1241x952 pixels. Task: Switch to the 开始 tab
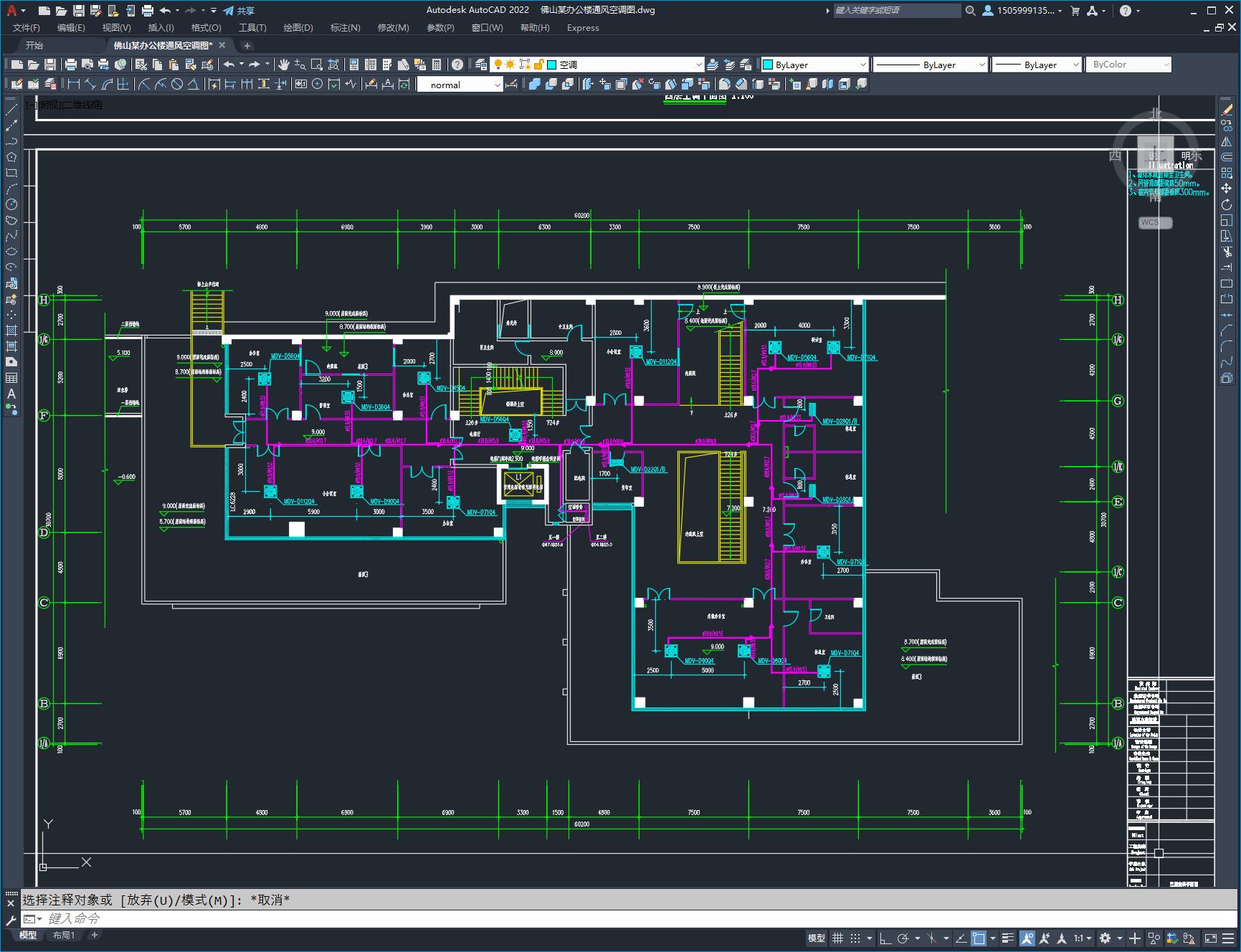[x=34, y=45]
